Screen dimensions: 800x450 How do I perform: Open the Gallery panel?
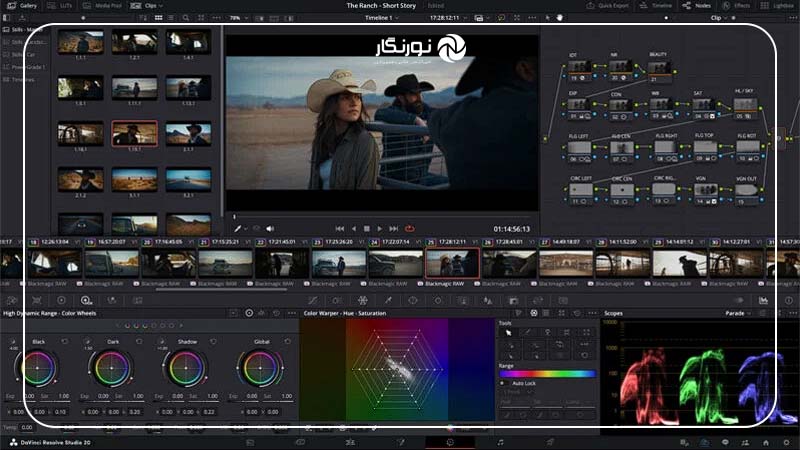coord(21,6)
